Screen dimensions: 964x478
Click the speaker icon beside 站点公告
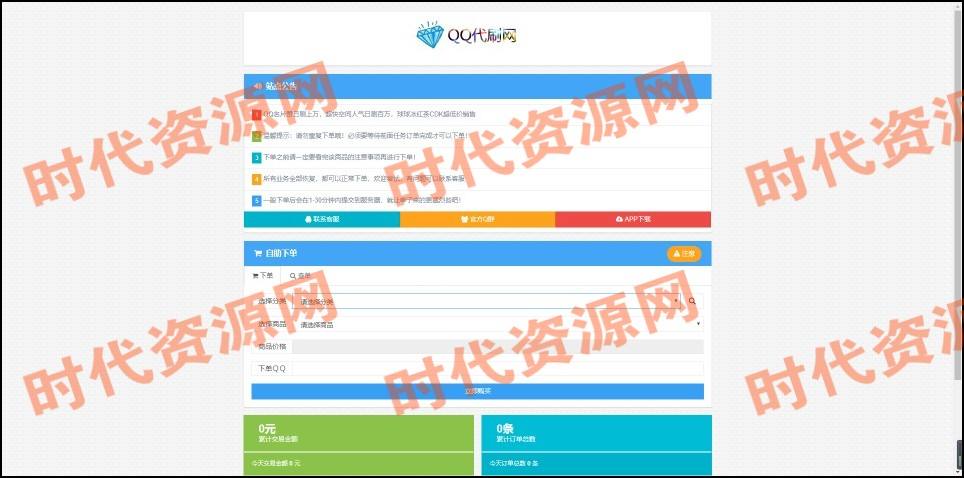(x=258, y=86)
